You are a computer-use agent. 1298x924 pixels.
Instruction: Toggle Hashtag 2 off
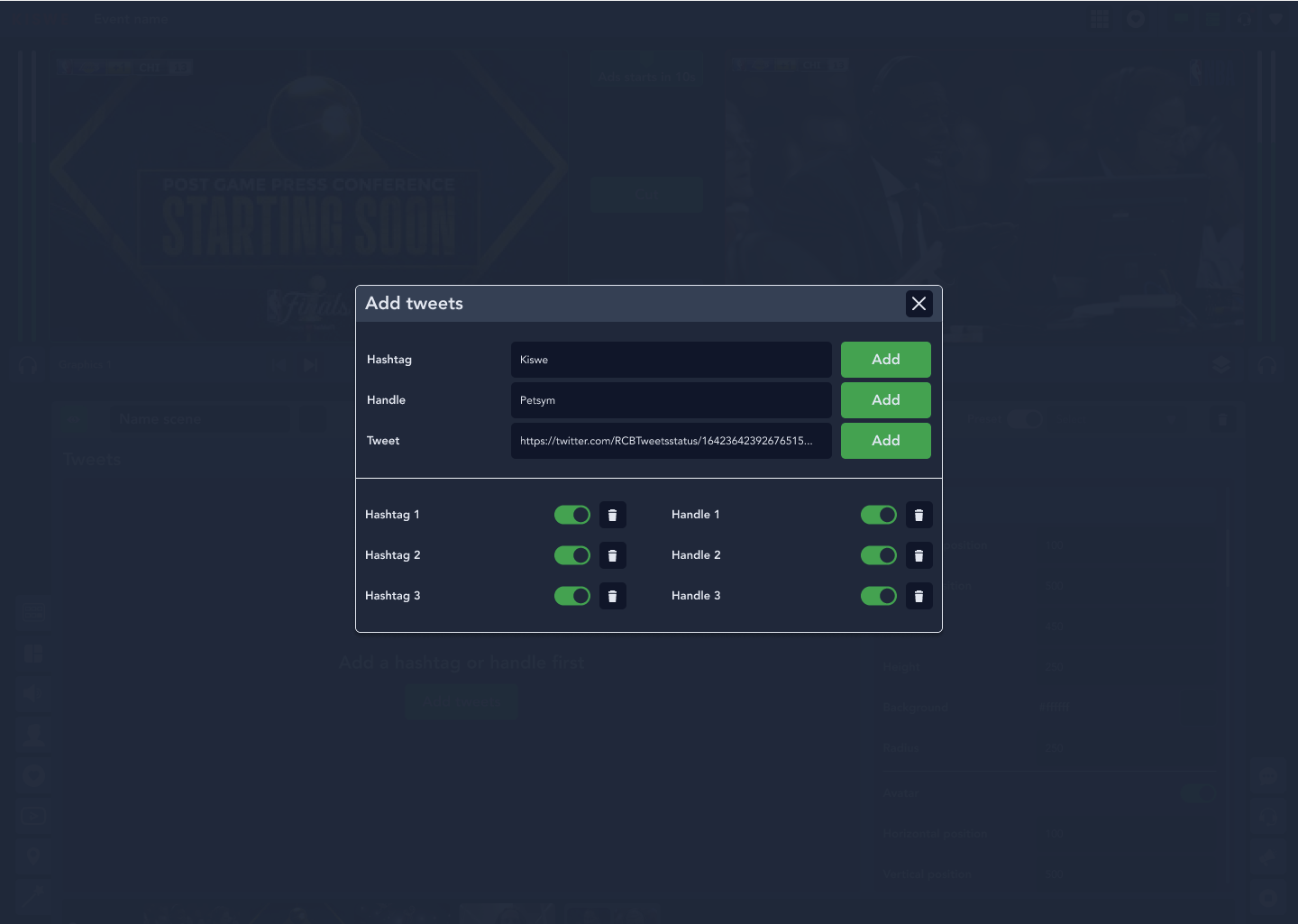pos(572,555)
